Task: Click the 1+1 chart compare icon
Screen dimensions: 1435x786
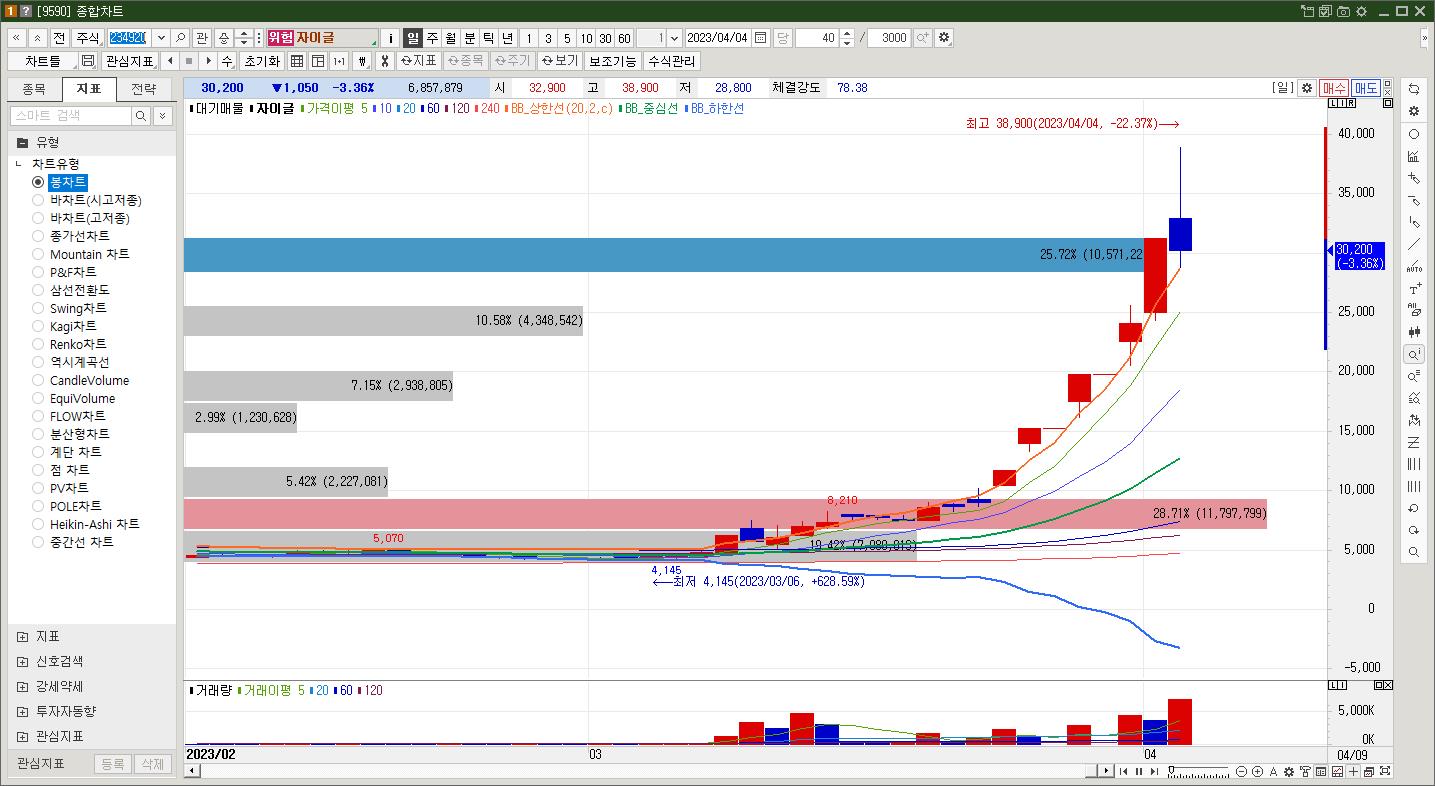Action: (x=339, y=61)
